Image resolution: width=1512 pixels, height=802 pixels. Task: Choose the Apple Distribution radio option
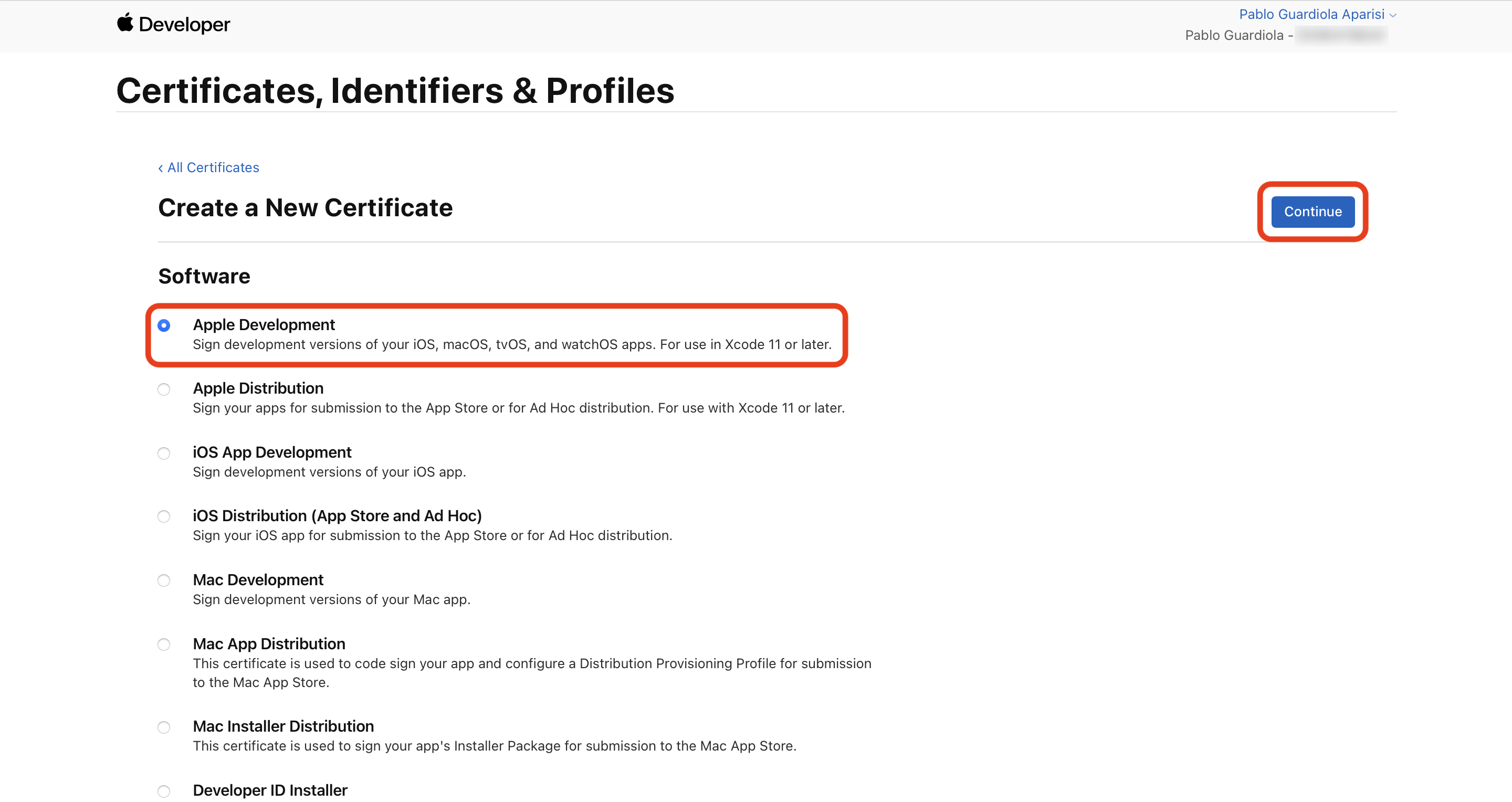[x=164, y=389]
